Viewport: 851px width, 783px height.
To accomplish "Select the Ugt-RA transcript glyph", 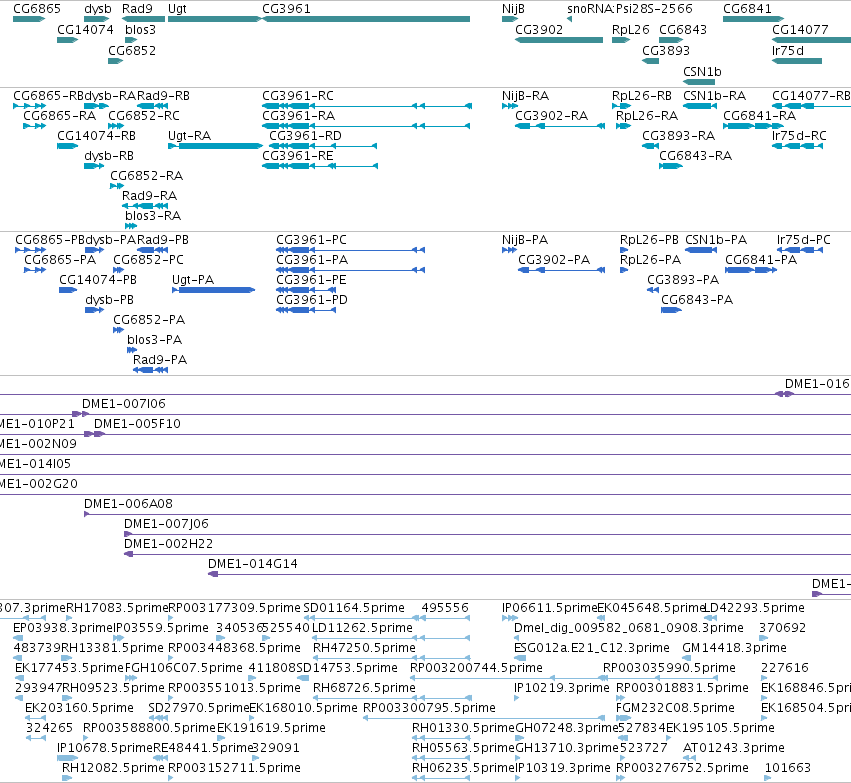I will pyautogui.click(x=215, y=146).
